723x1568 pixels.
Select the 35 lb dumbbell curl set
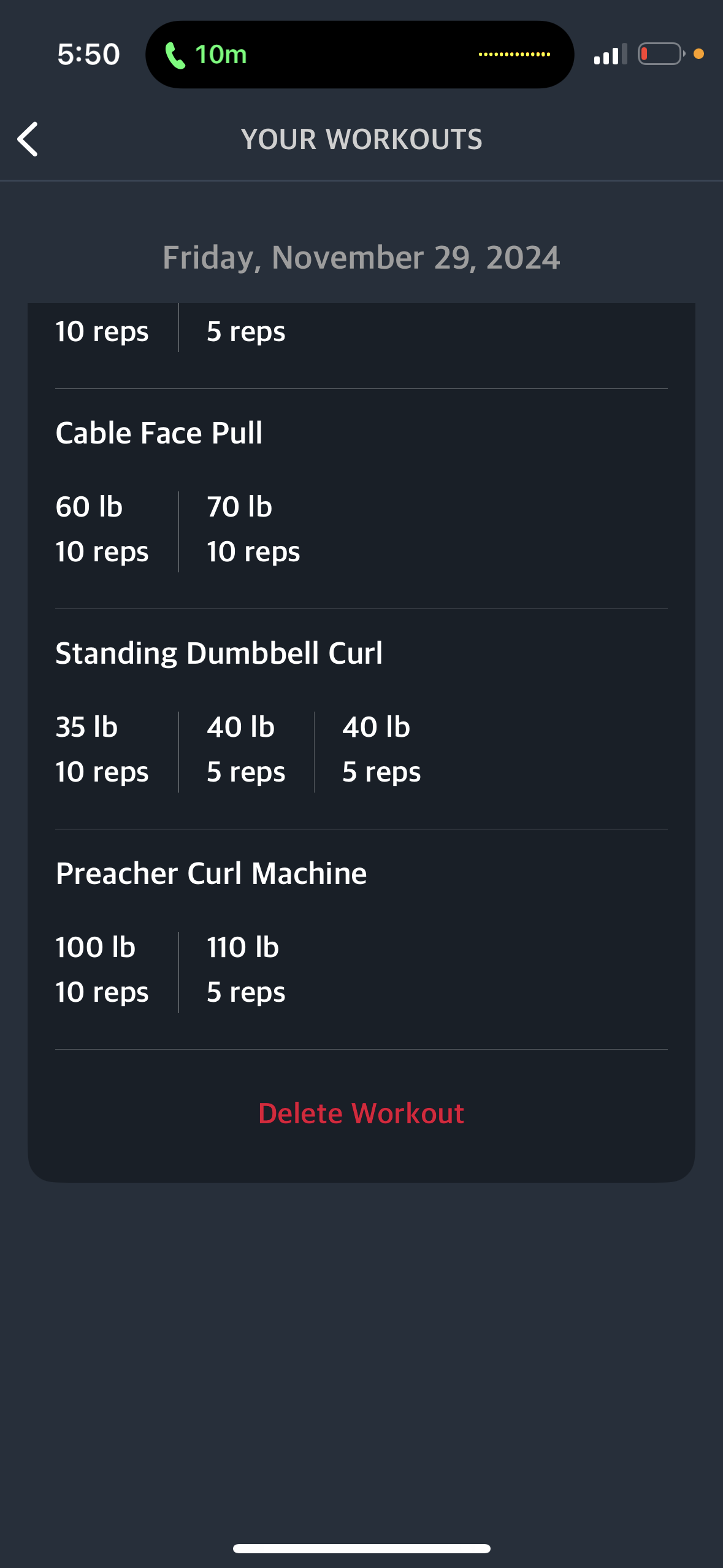102,750
